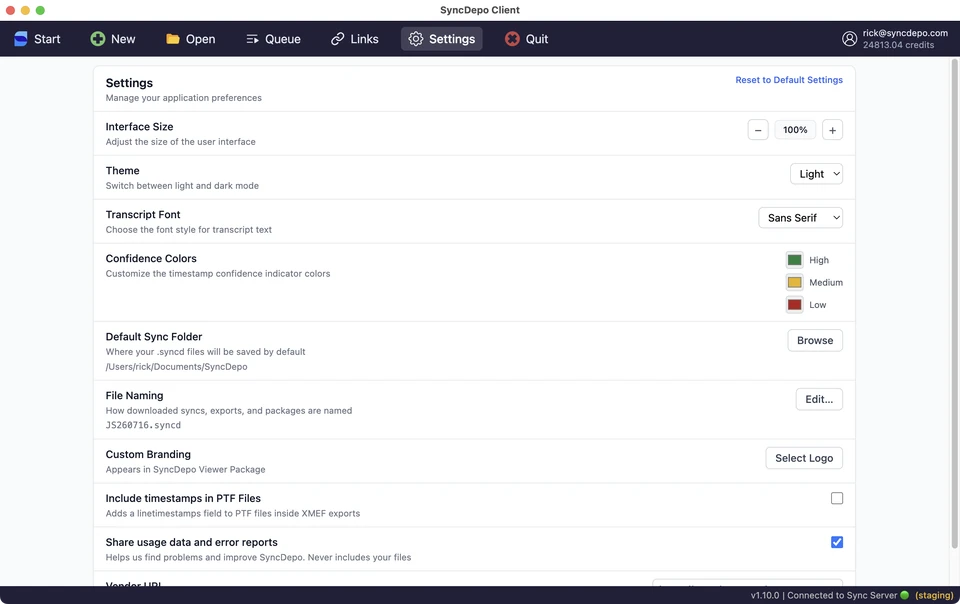
Task: Pick the Medium confidence yellow swatch
Action: [794, 282]
